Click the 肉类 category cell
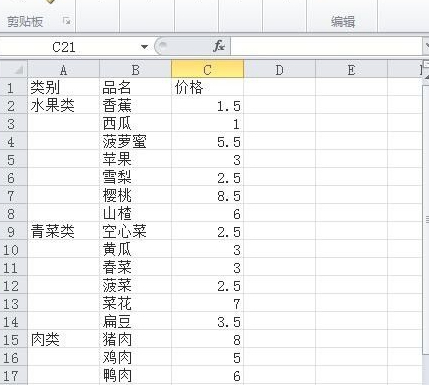The height and width of the screenshot is (385, 429). click(x=63, y=340)
